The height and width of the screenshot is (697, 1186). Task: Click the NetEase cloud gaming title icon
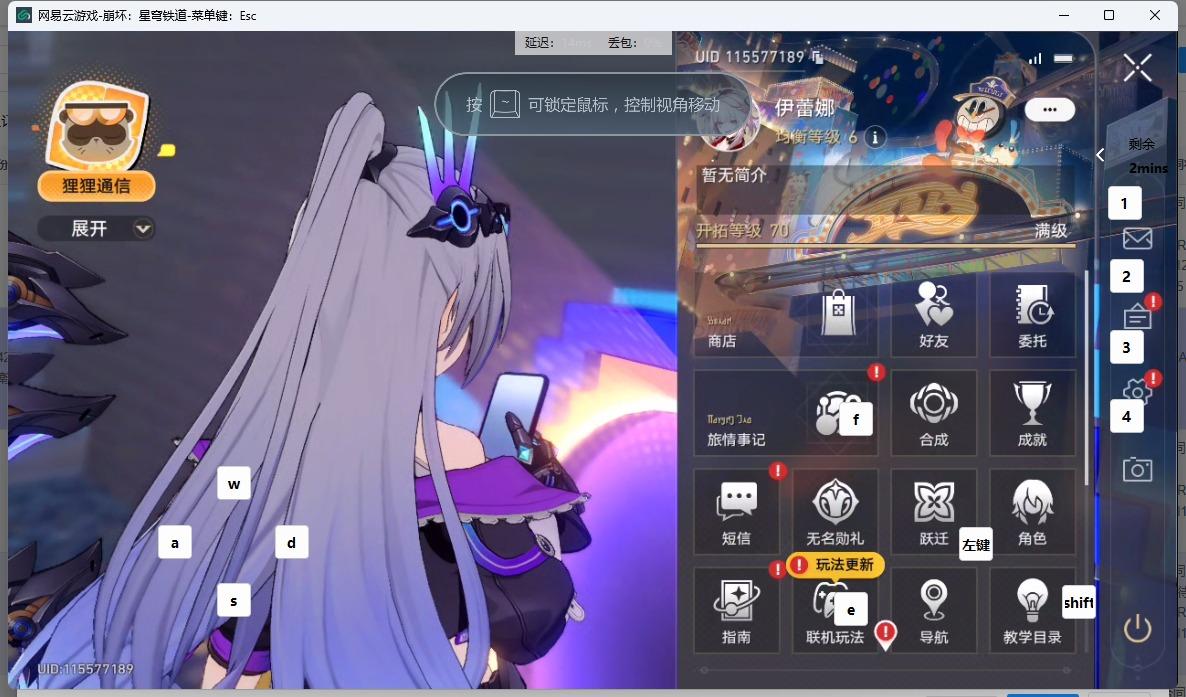click(x=23, y=15)
